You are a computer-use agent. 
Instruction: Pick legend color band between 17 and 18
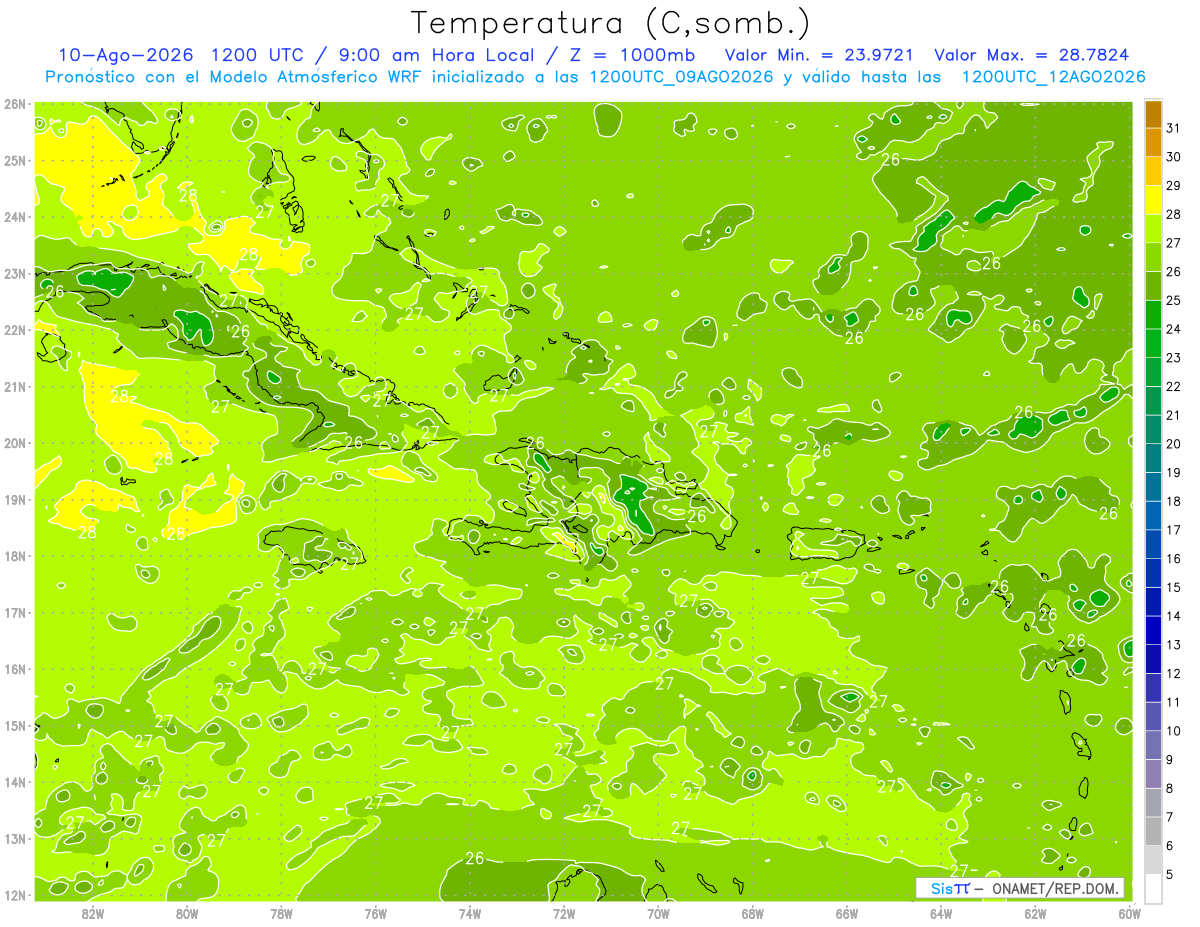click(1153, 516)
